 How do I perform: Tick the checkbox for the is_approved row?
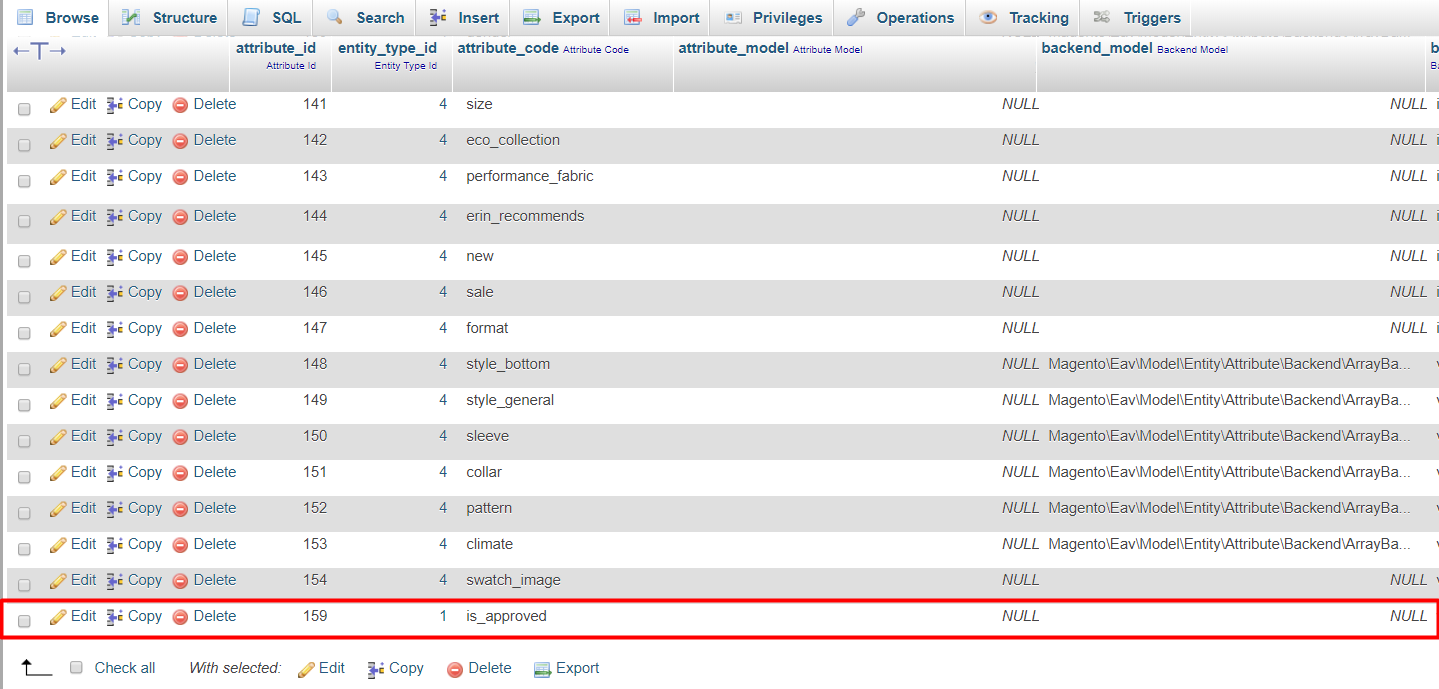tap(24, 620)
